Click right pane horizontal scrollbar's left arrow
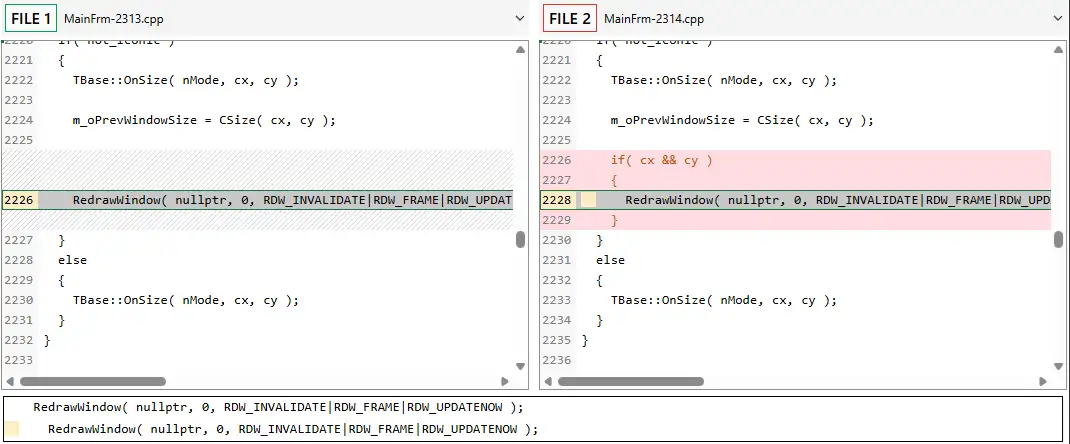This screenshot has width=1070, height=444. click(x=549, y=381)
